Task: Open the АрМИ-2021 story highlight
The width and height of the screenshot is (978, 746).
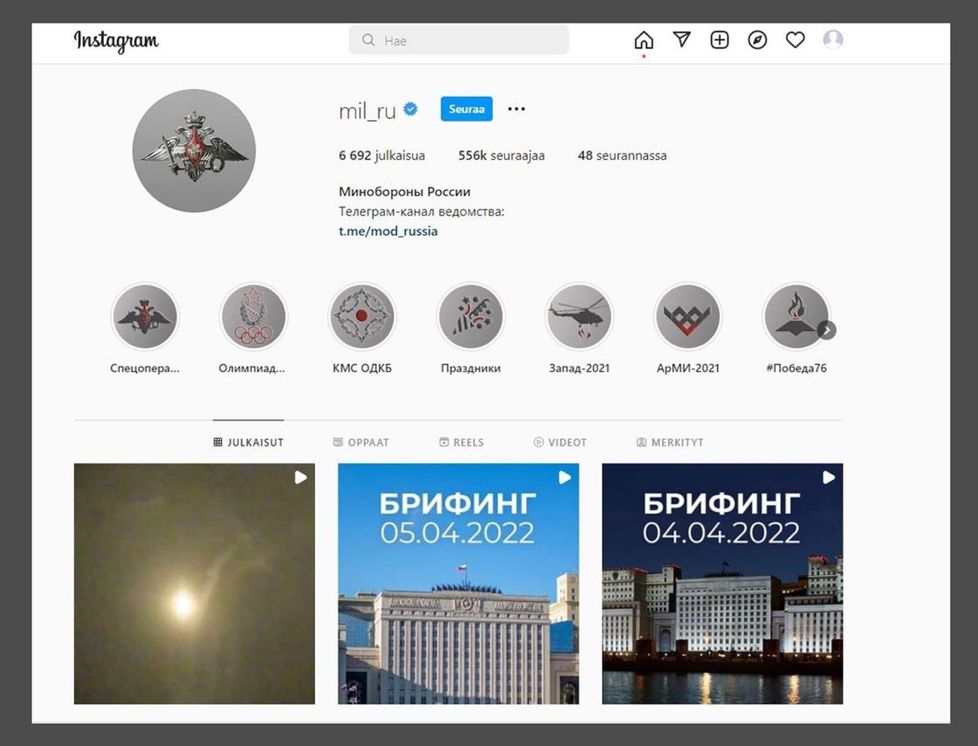Action: tap(687, 315)
